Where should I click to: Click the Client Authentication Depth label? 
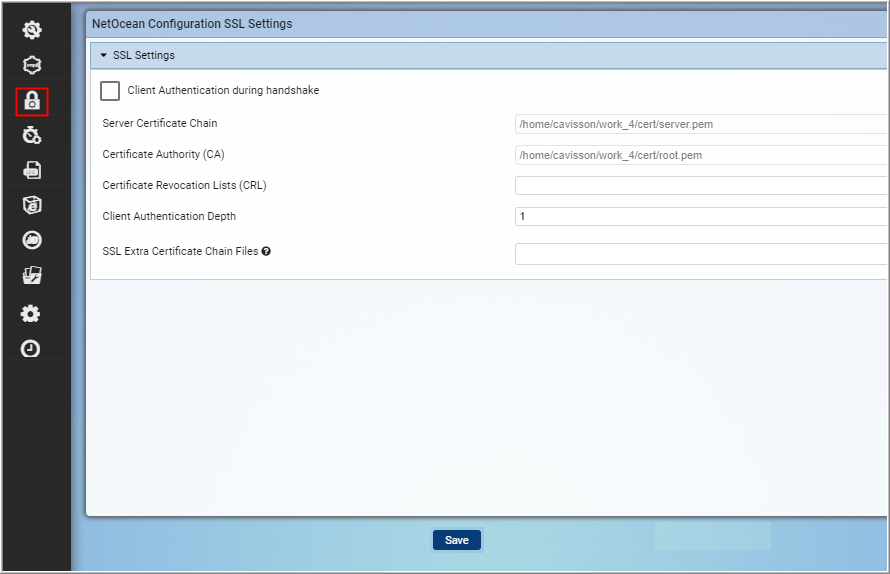point(169,216)
